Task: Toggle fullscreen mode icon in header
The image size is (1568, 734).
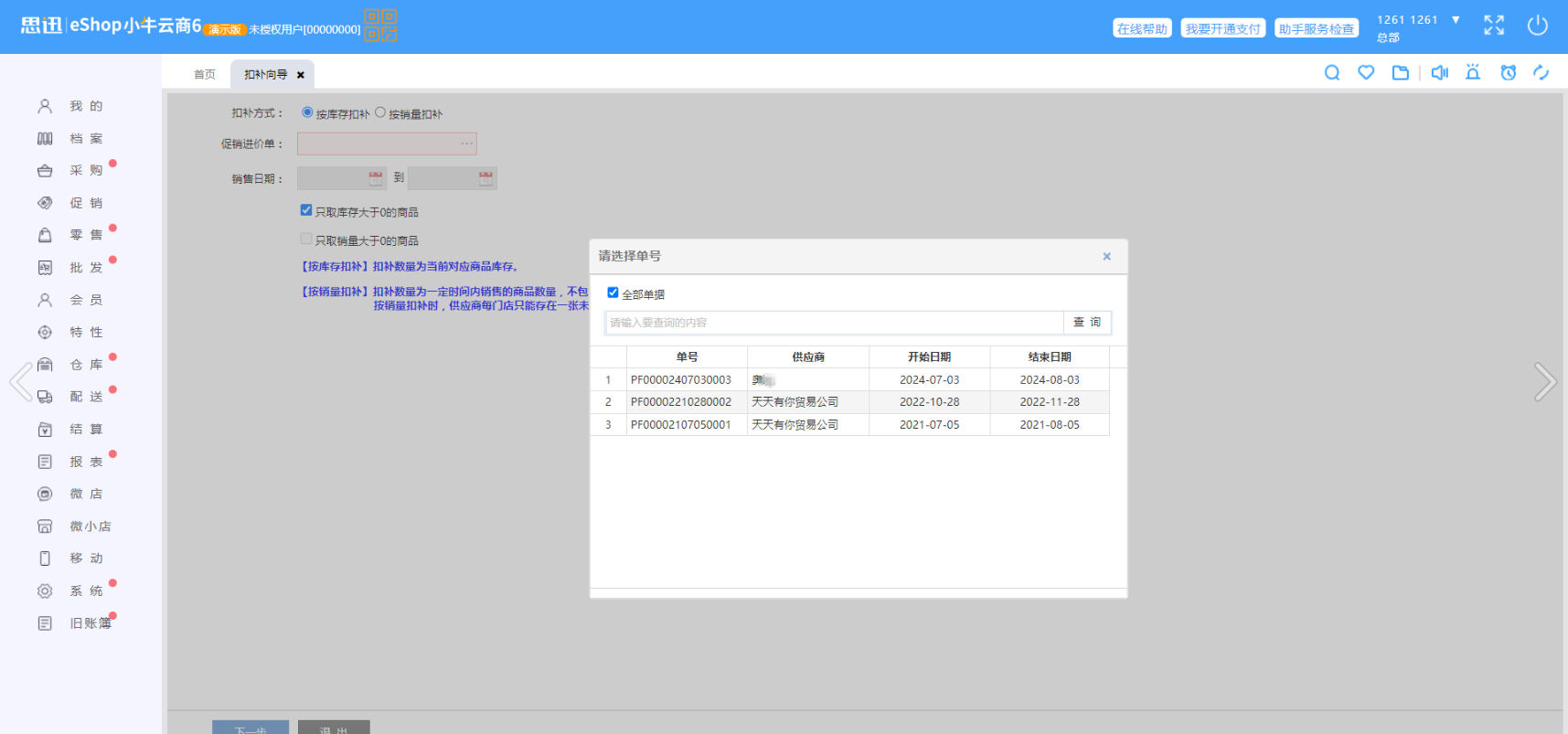Action: [1494, 26]
